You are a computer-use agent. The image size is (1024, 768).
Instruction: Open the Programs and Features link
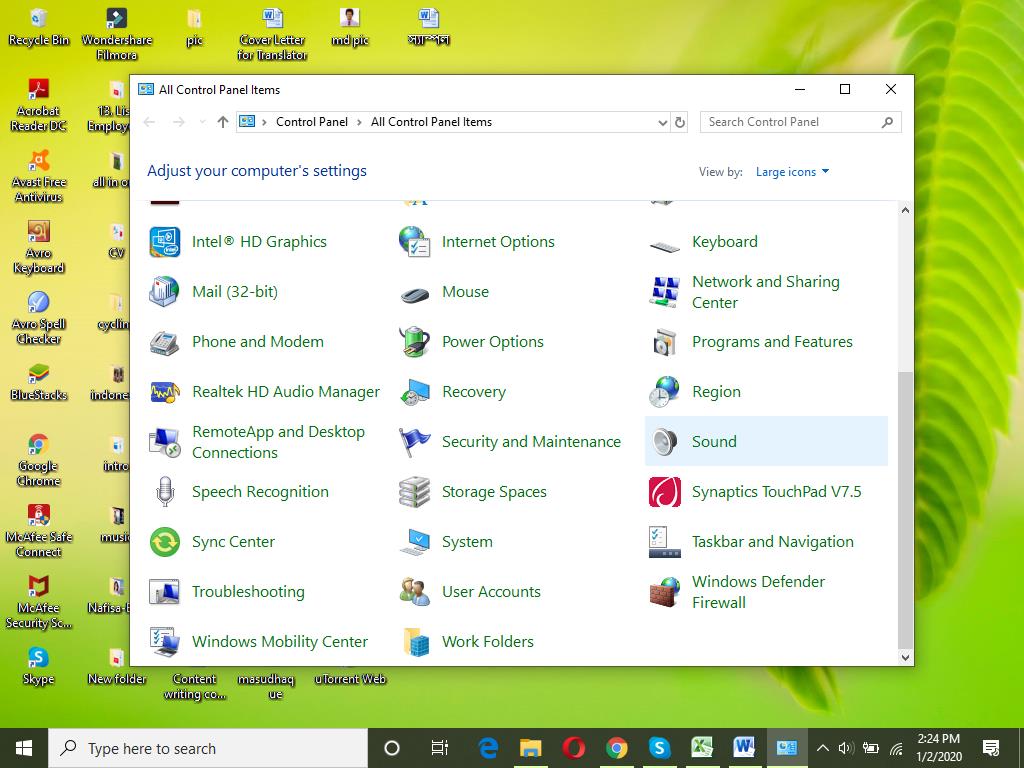[x=772, y=342]
